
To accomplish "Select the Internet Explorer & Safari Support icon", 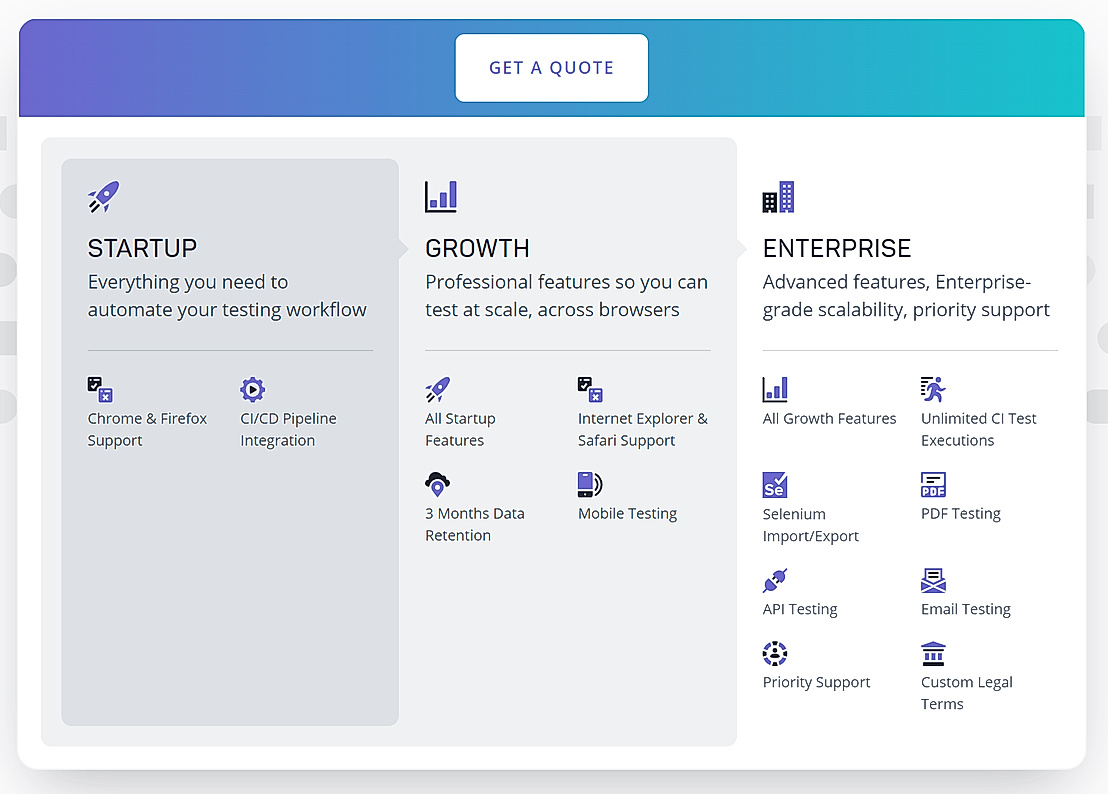I will pyautogui.click(x=590, y=389).
